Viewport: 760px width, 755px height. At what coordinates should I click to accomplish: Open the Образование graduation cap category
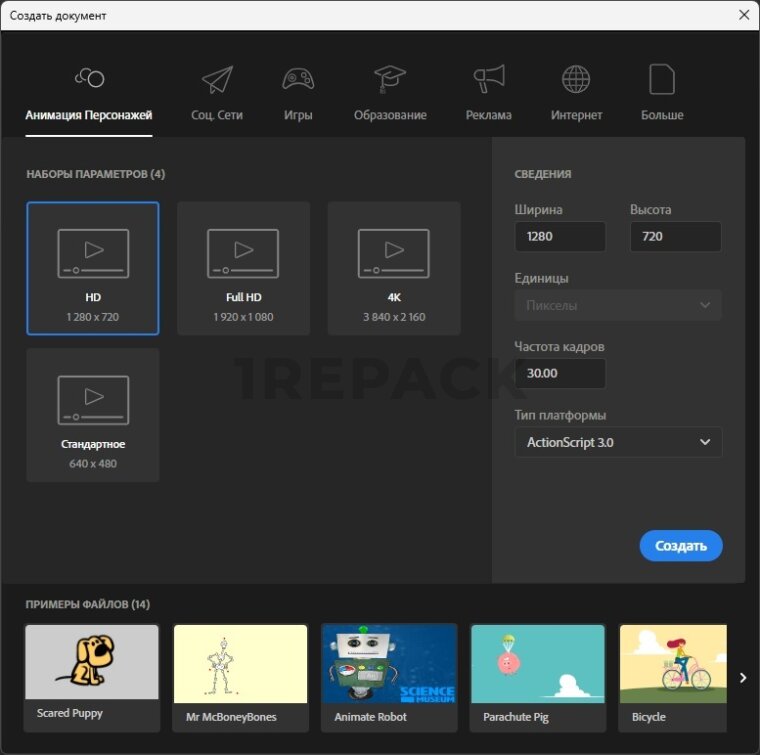pyautogui.click(x=390, y=80)
